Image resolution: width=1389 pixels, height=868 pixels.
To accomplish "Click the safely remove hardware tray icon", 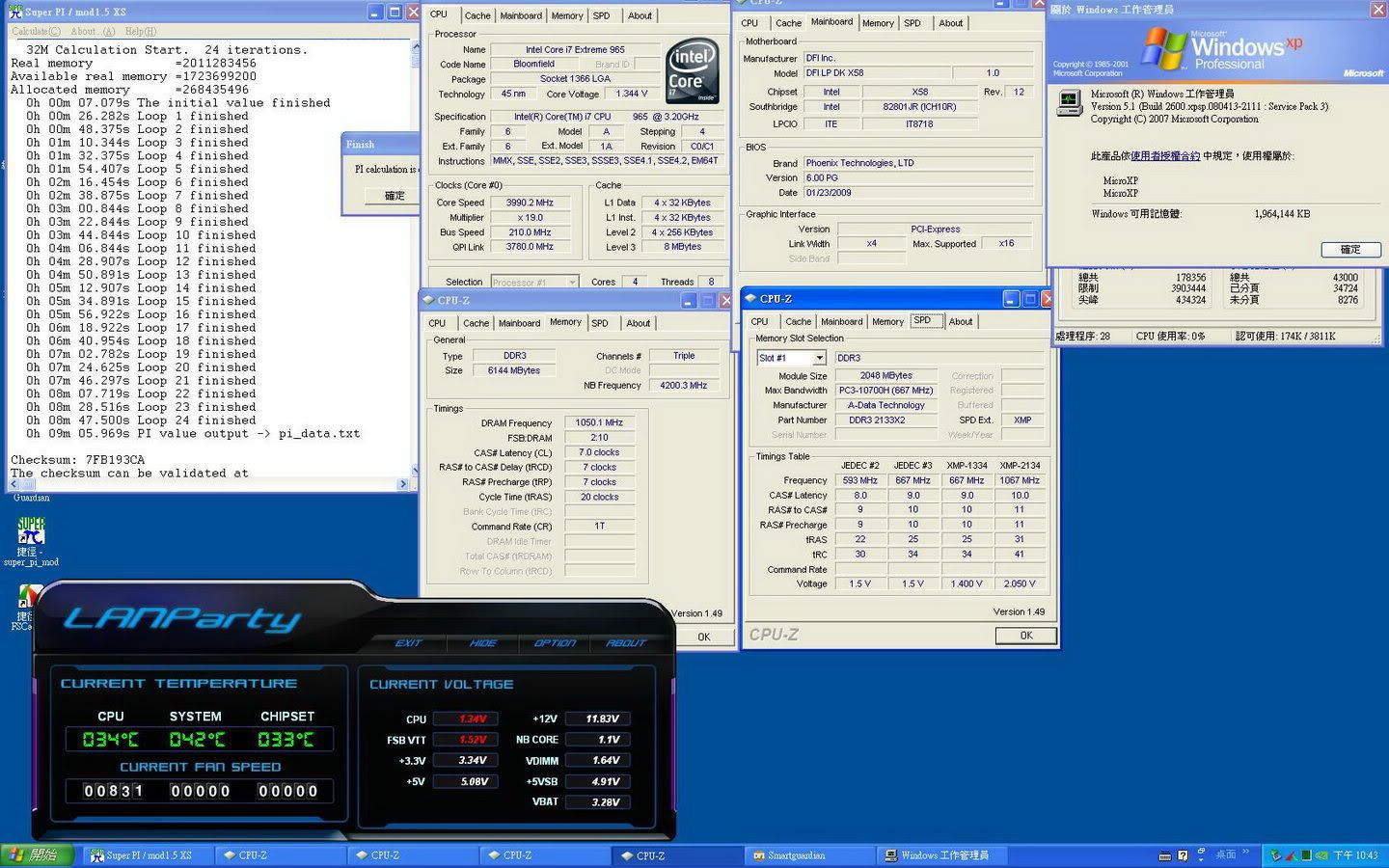I will [x=1276, y=855].
